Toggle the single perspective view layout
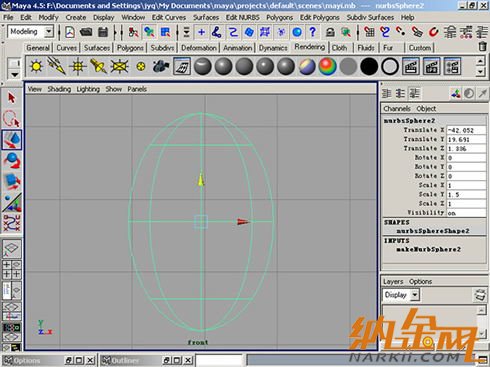The width and height of the screenshot is (490, 367). coord(12,248)
